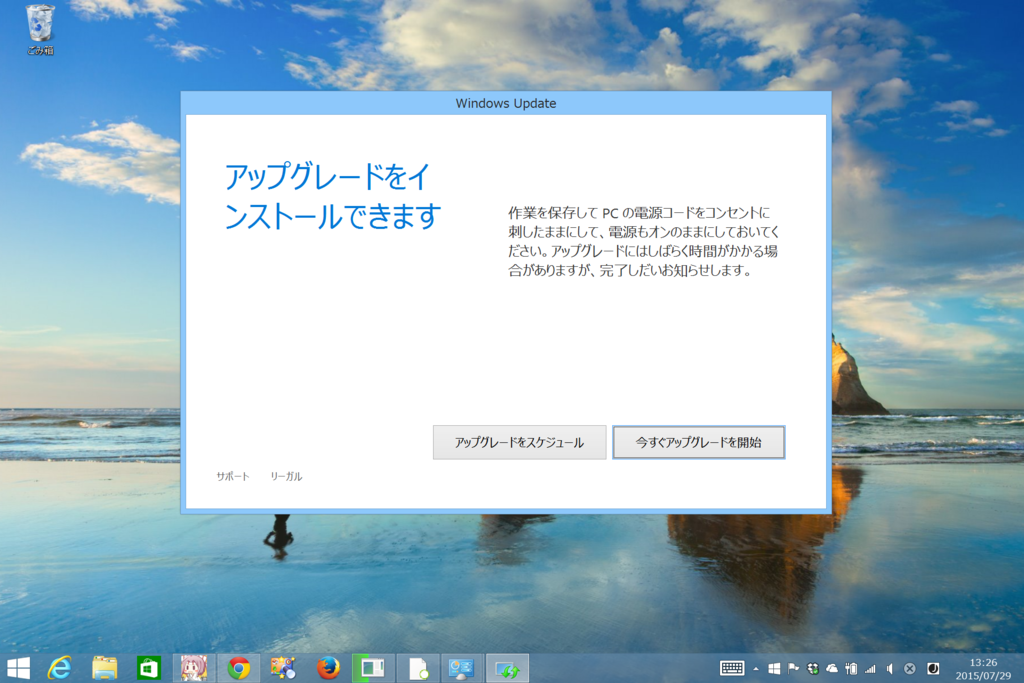Open the リーガル link
This screenshot has height=683, width=1024.
tap(286, 477)
